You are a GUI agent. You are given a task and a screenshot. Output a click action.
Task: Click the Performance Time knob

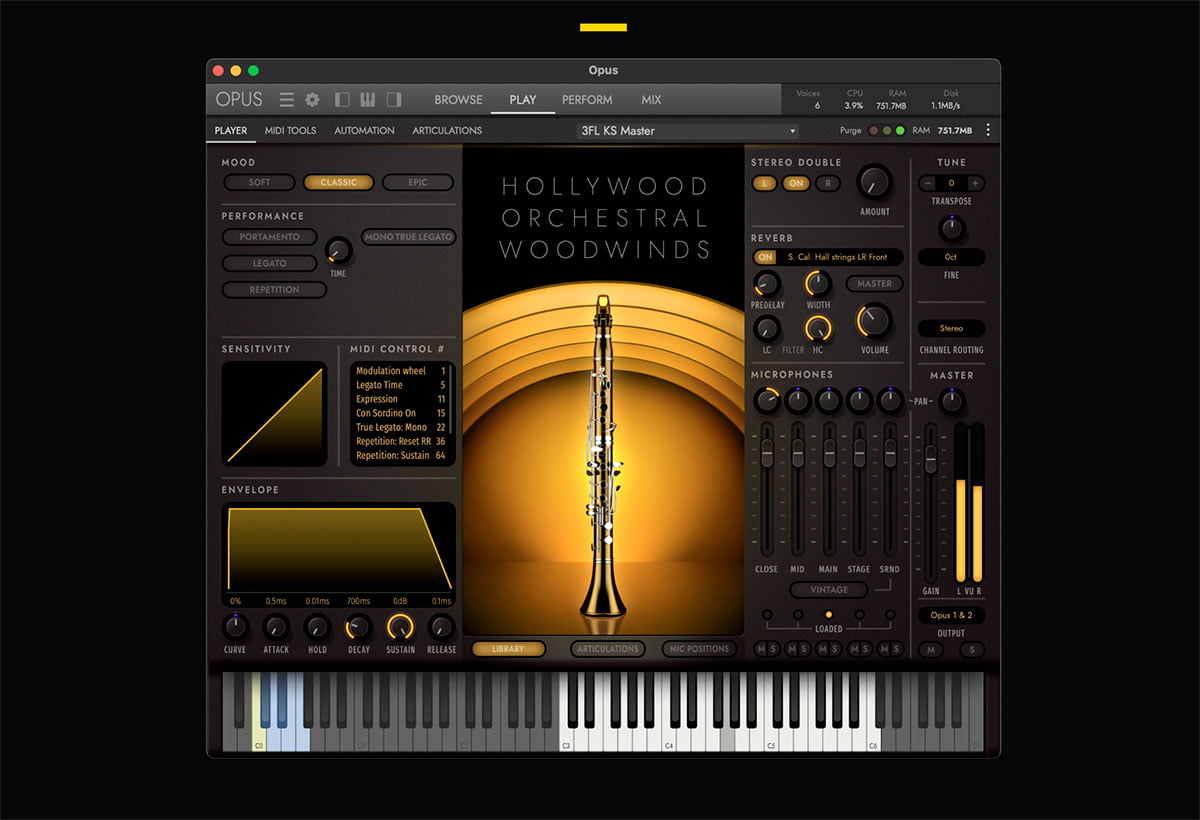click(x=338, y=250)
